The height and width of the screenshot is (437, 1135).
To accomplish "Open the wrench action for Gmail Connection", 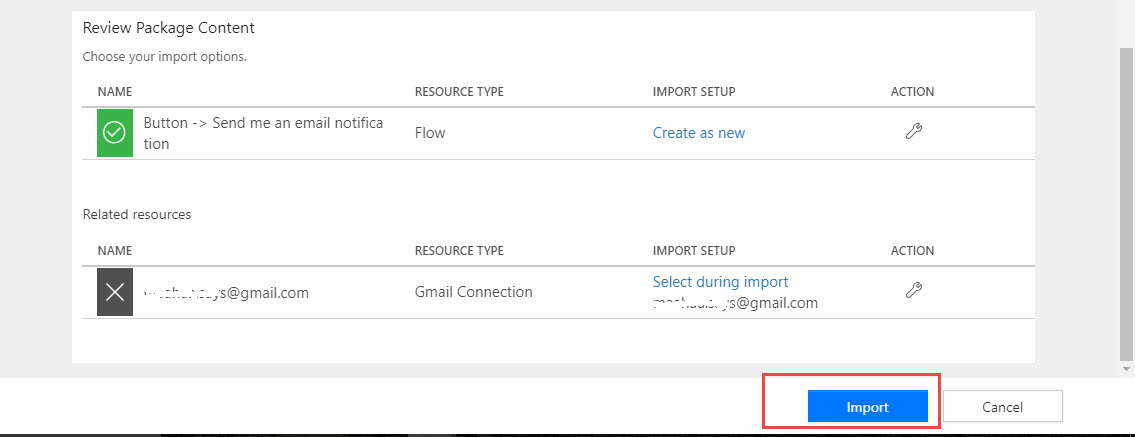I will [912, 291].
